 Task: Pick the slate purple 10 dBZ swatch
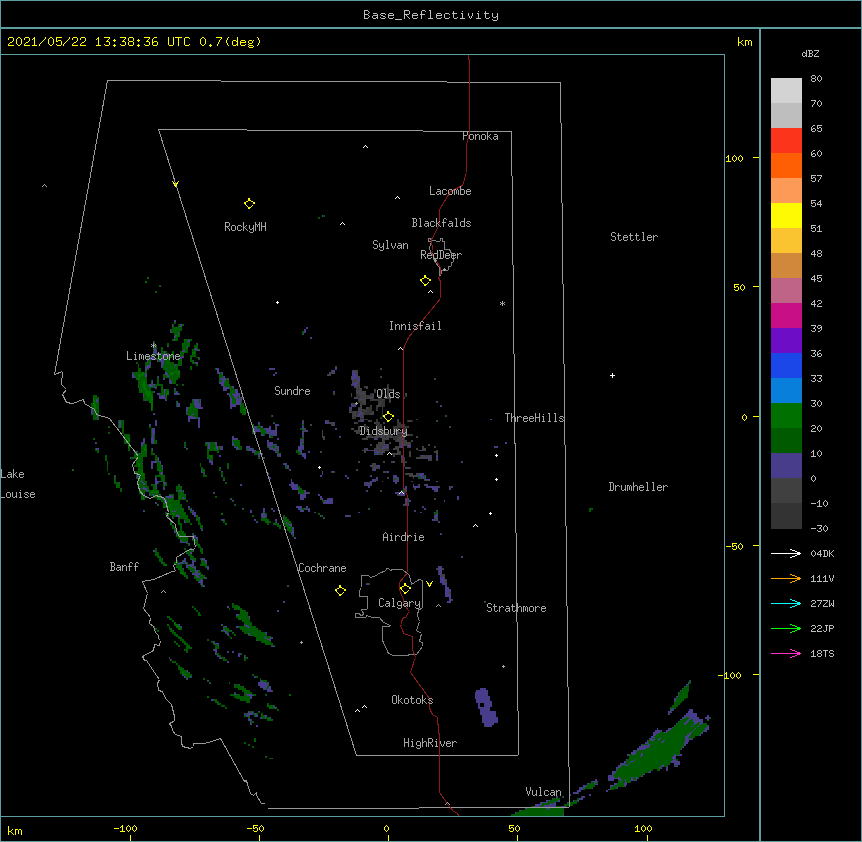point(786,466)
